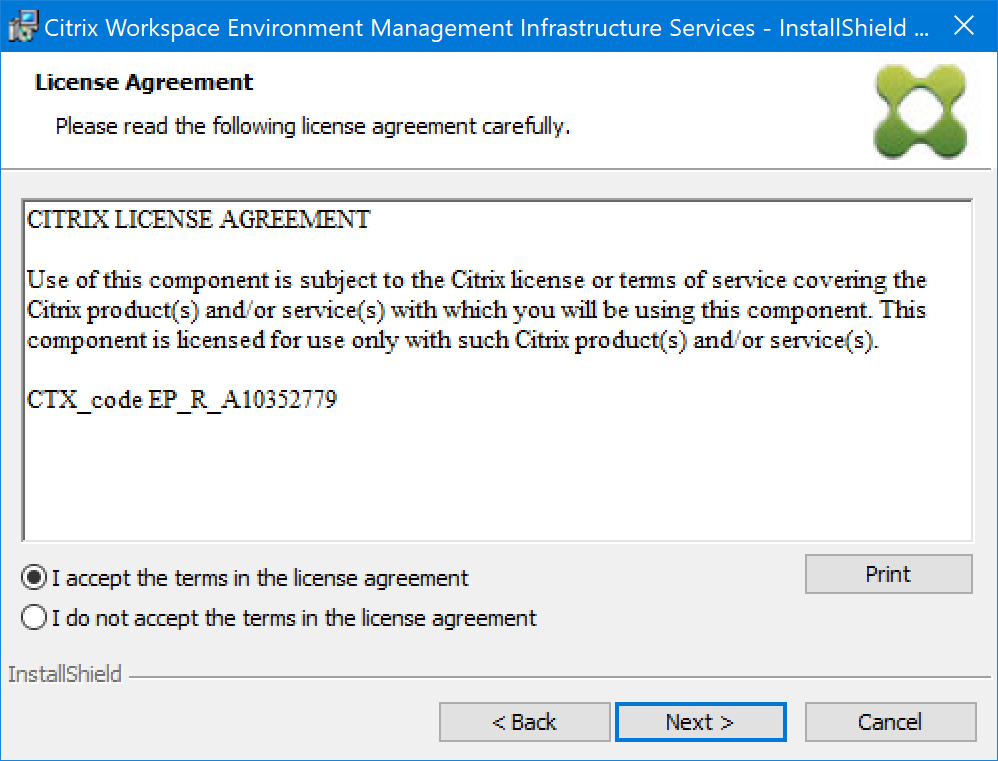Viewport: 998px width, 761px height.
Task: Select the accept terms radio button
Action: (34, 578)
